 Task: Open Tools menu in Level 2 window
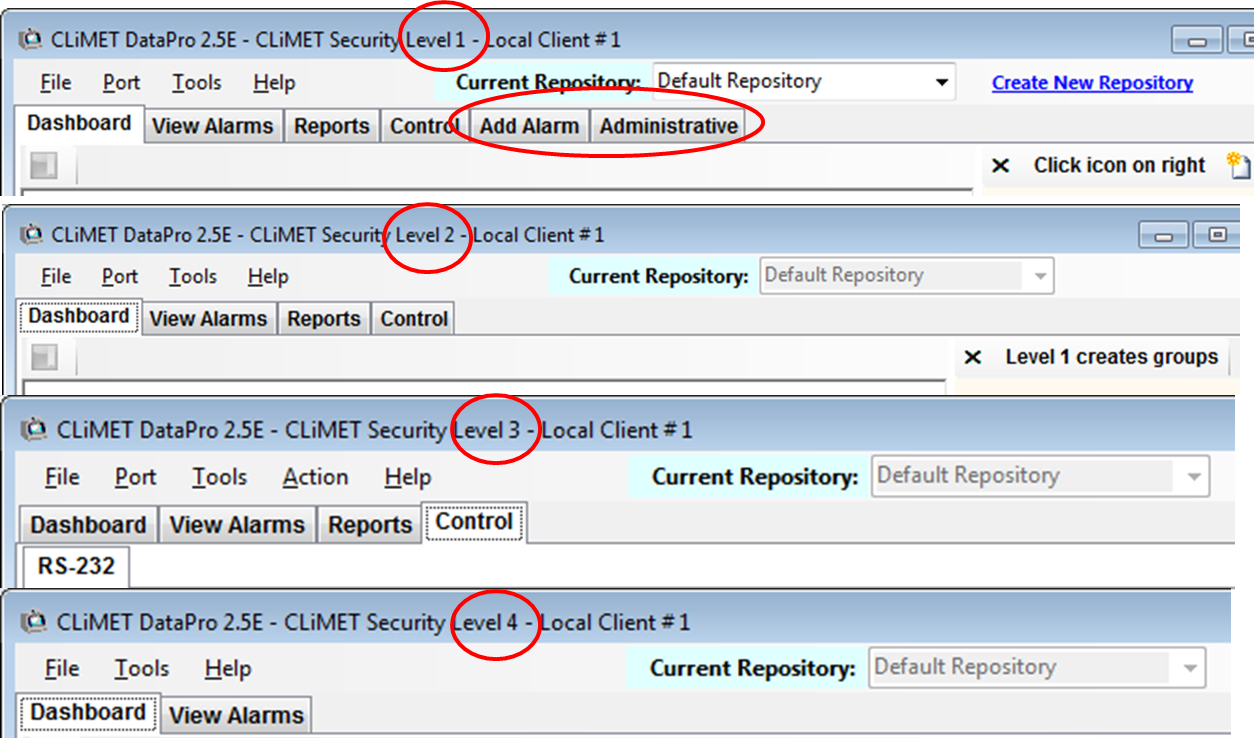pos(193,276)
